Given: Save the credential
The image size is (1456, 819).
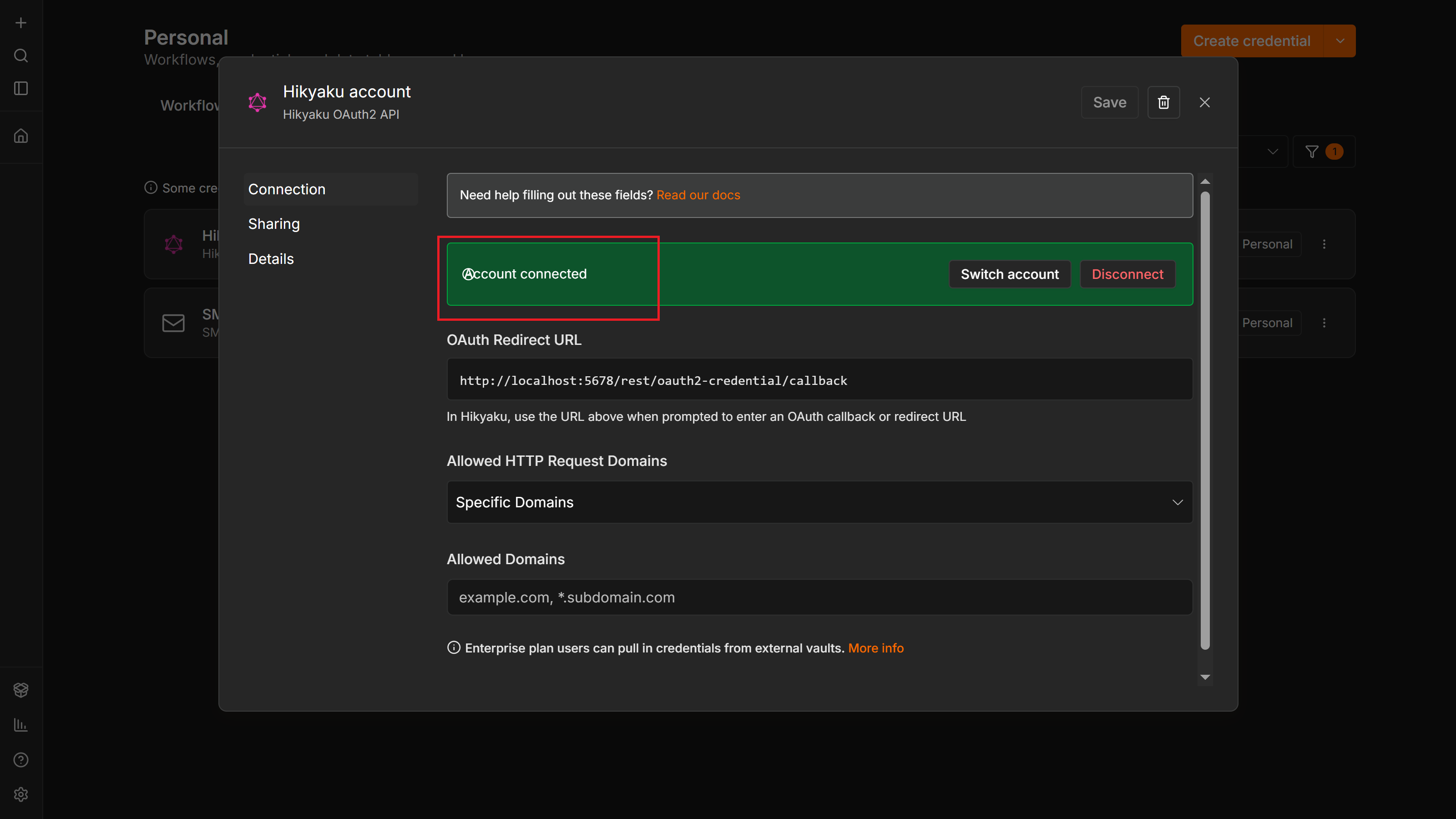Looking at the screenshot, I should tap(1110, 102).
